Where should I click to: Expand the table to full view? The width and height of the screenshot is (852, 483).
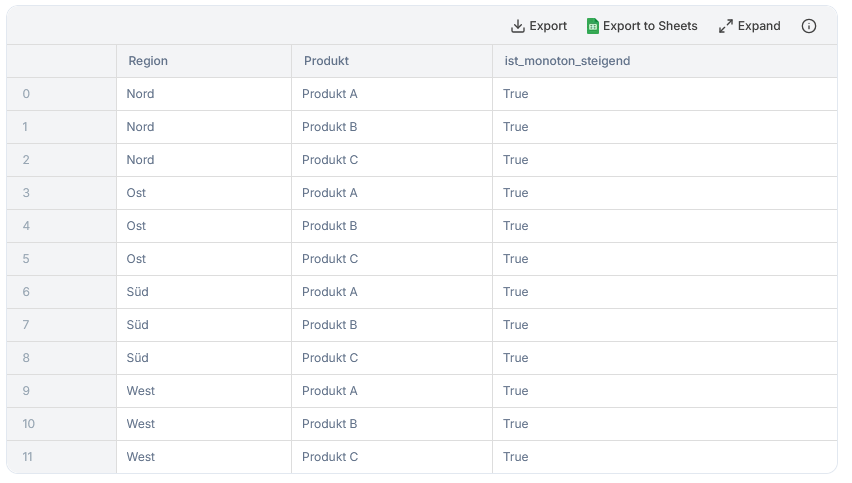(759, 26)
